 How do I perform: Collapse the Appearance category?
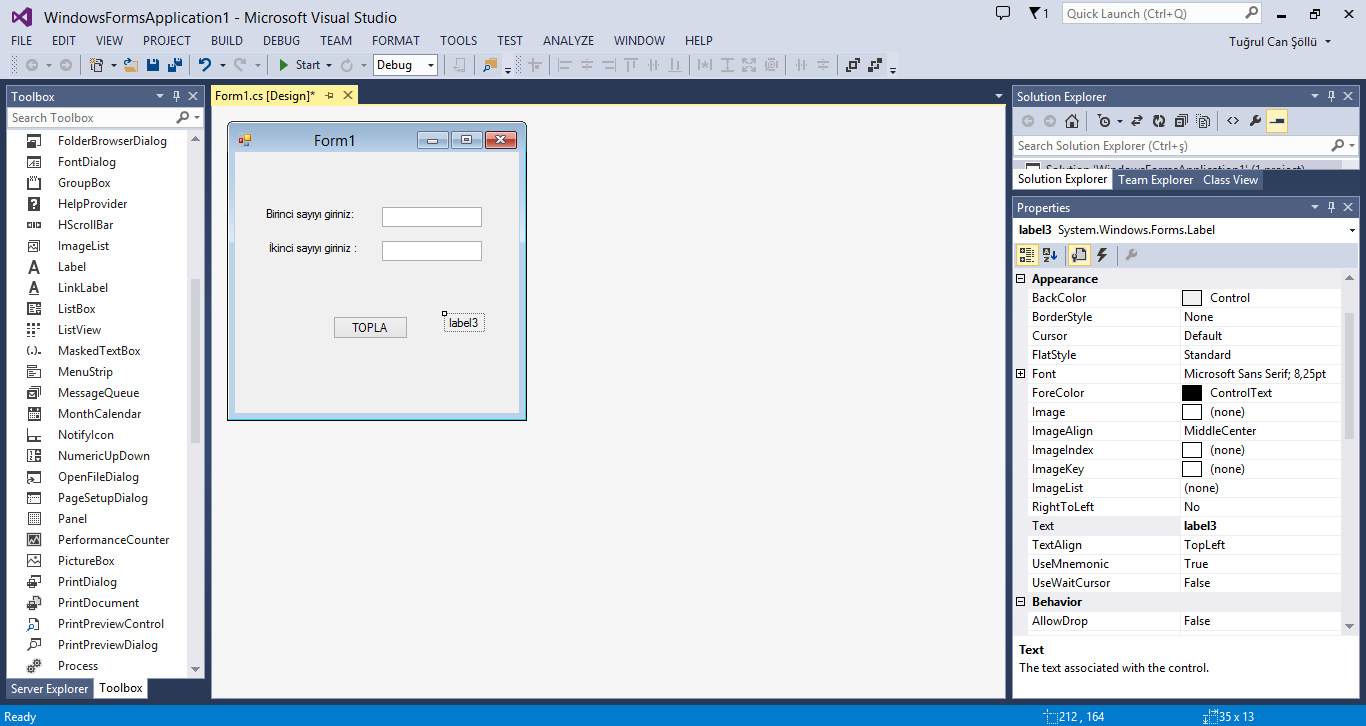point(1021,279)
